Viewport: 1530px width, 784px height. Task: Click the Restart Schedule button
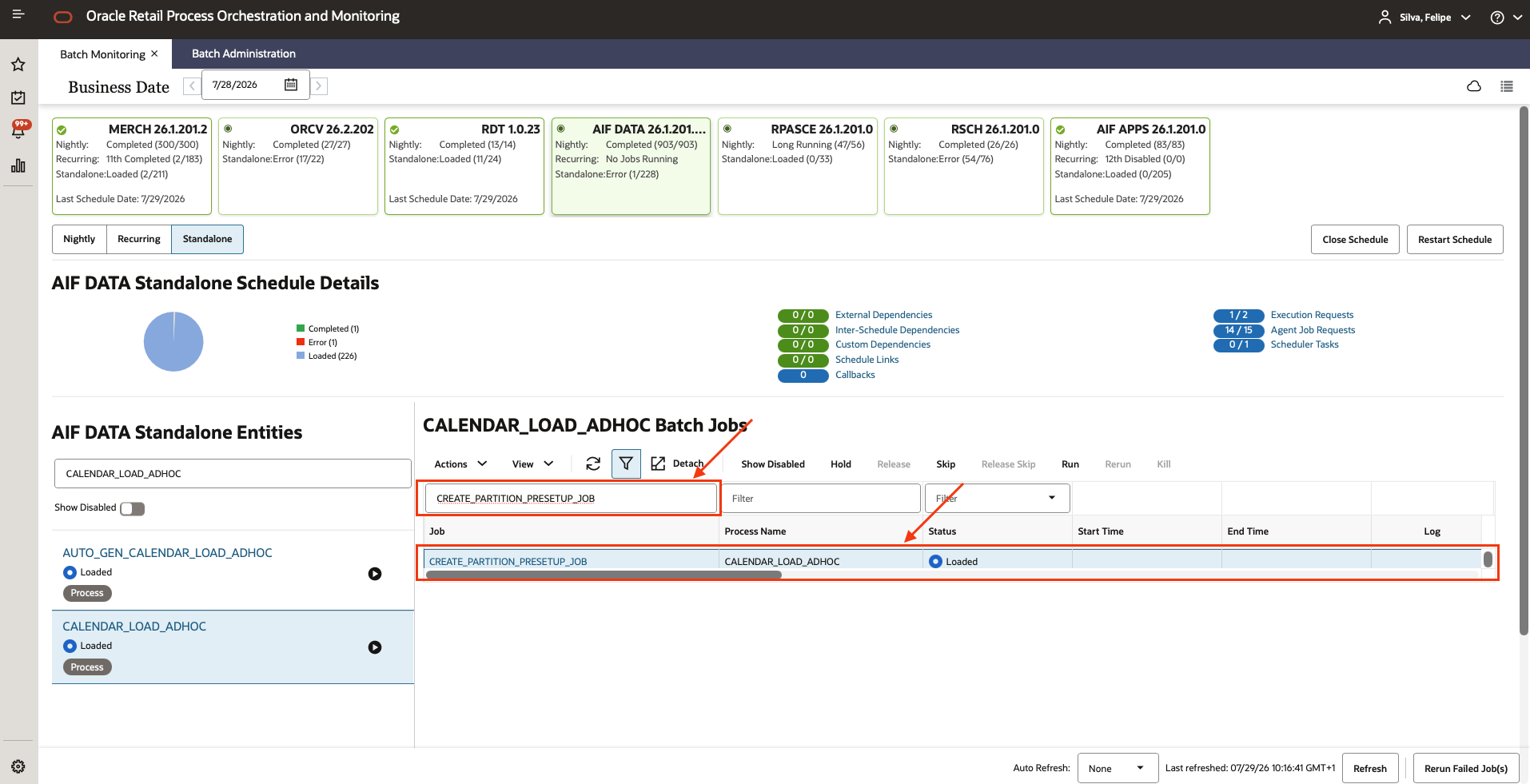pyautogui.click(x=1455, y=240)
